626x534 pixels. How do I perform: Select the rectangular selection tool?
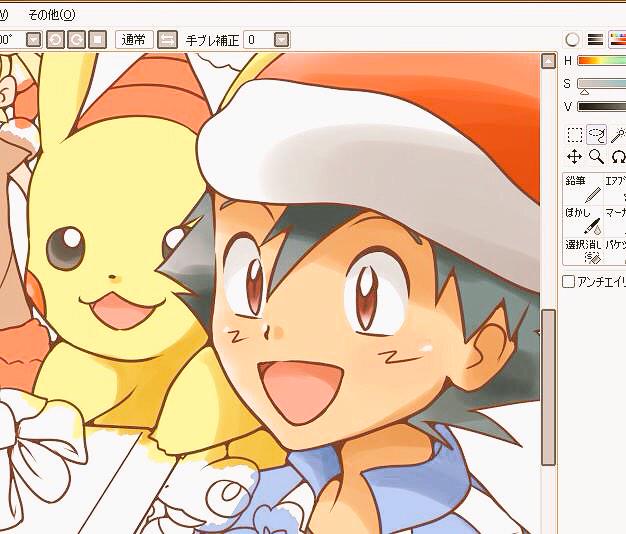pos(575,134)
